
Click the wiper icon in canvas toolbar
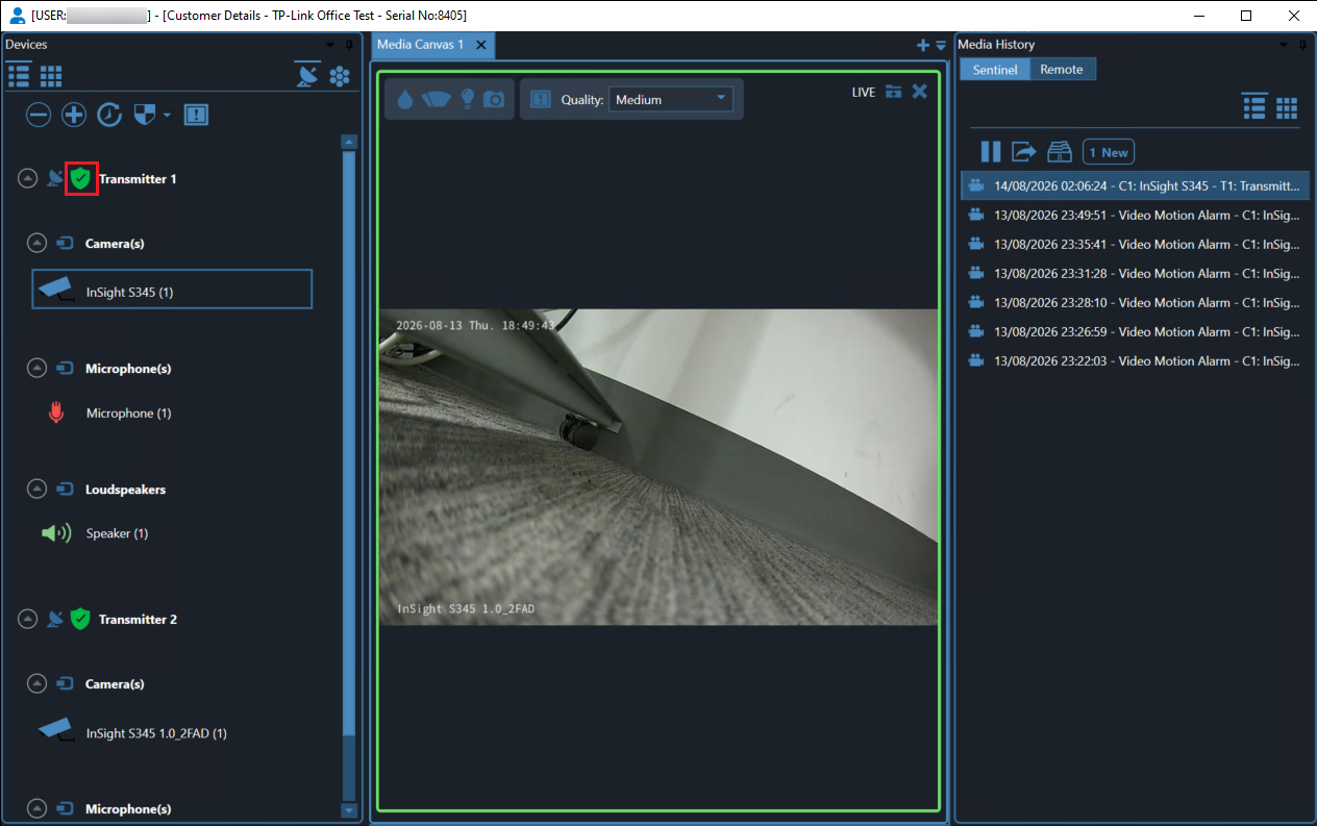(x=435, y=99)
